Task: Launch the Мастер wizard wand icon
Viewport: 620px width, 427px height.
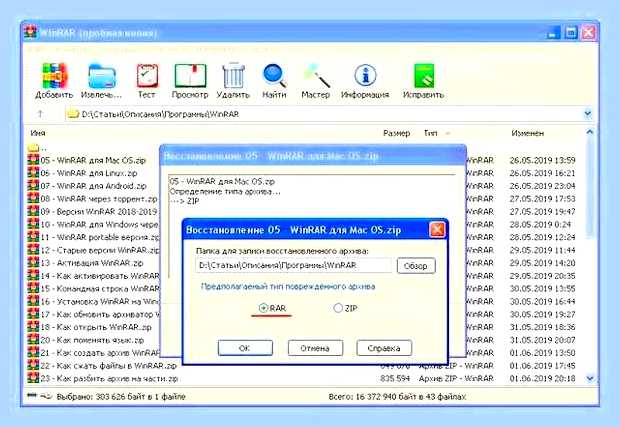Action: tap(316, 76)
